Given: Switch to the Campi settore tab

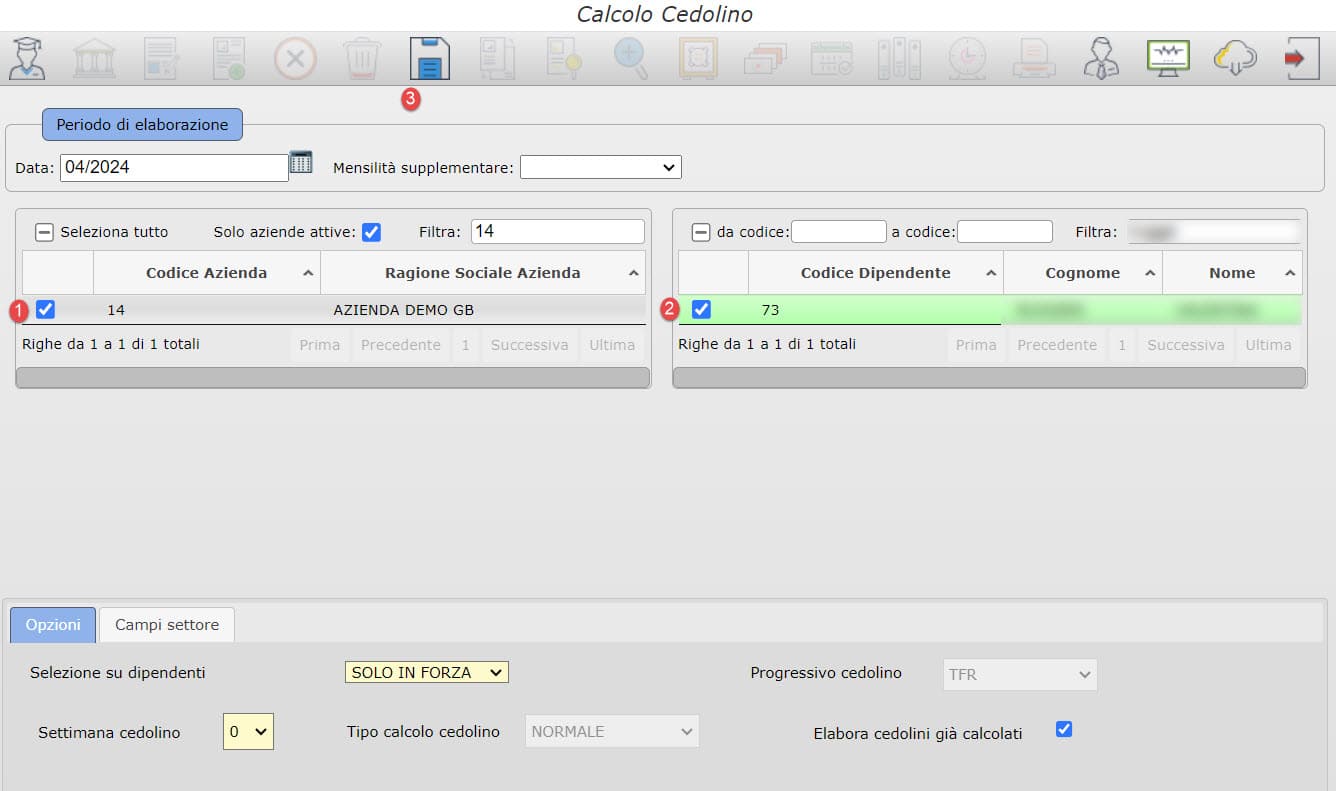Looking at the screenshot, I should point(167,624).
